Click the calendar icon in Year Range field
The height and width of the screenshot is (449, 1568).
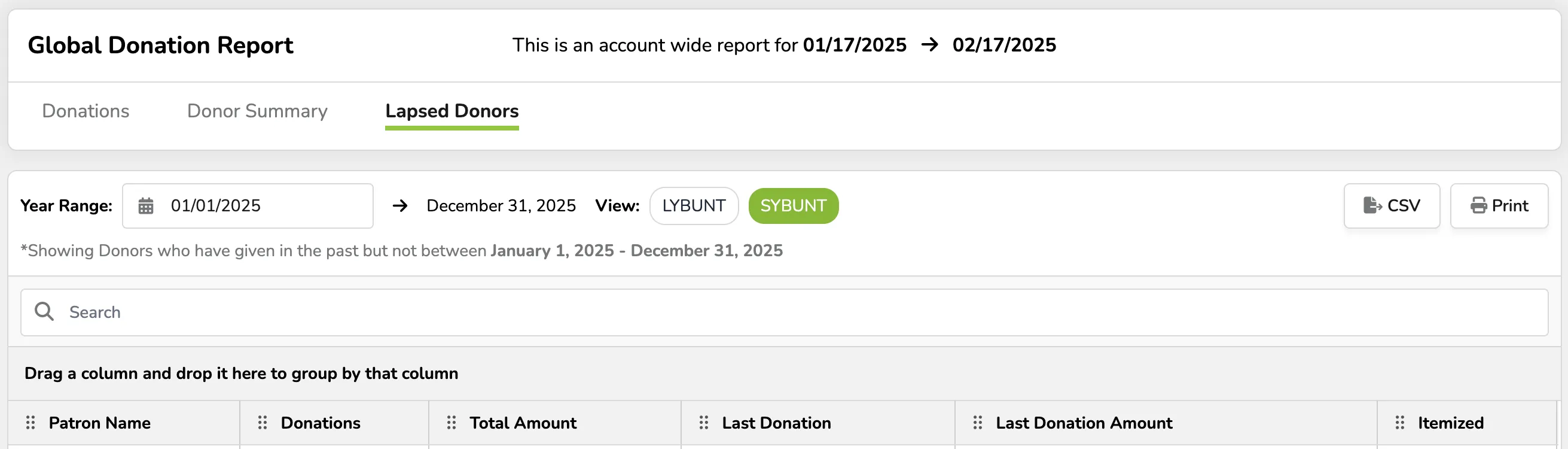[x=145, y=206]
